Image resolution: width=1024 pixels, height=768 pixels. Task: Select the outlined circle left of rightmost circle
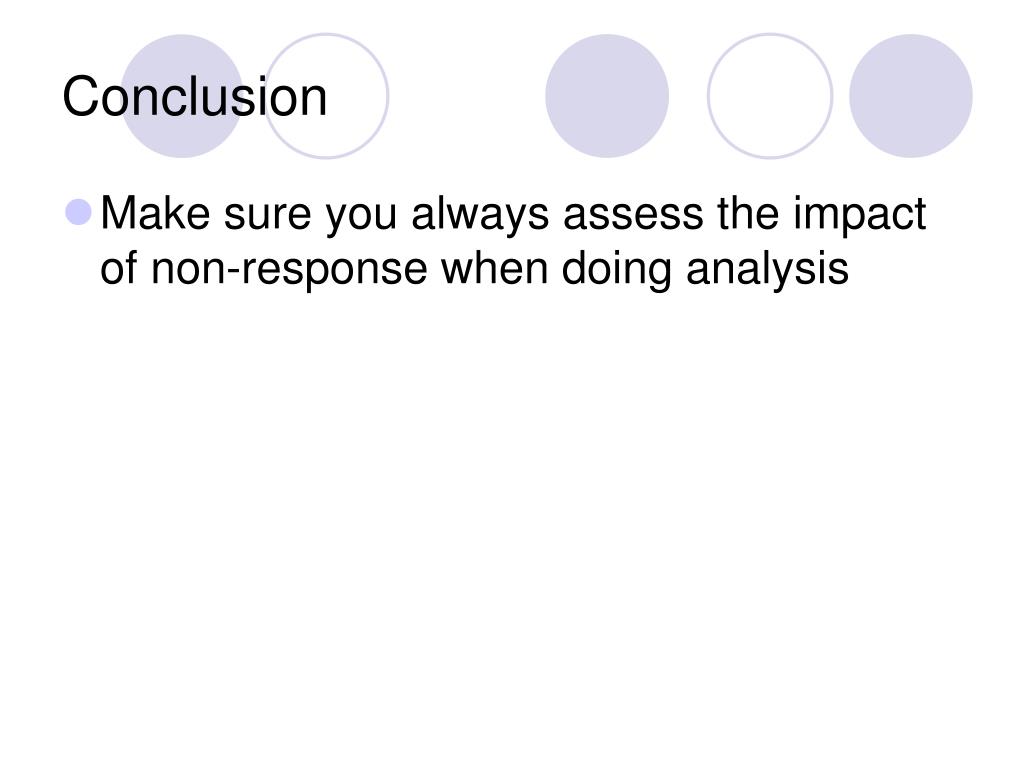770,96
